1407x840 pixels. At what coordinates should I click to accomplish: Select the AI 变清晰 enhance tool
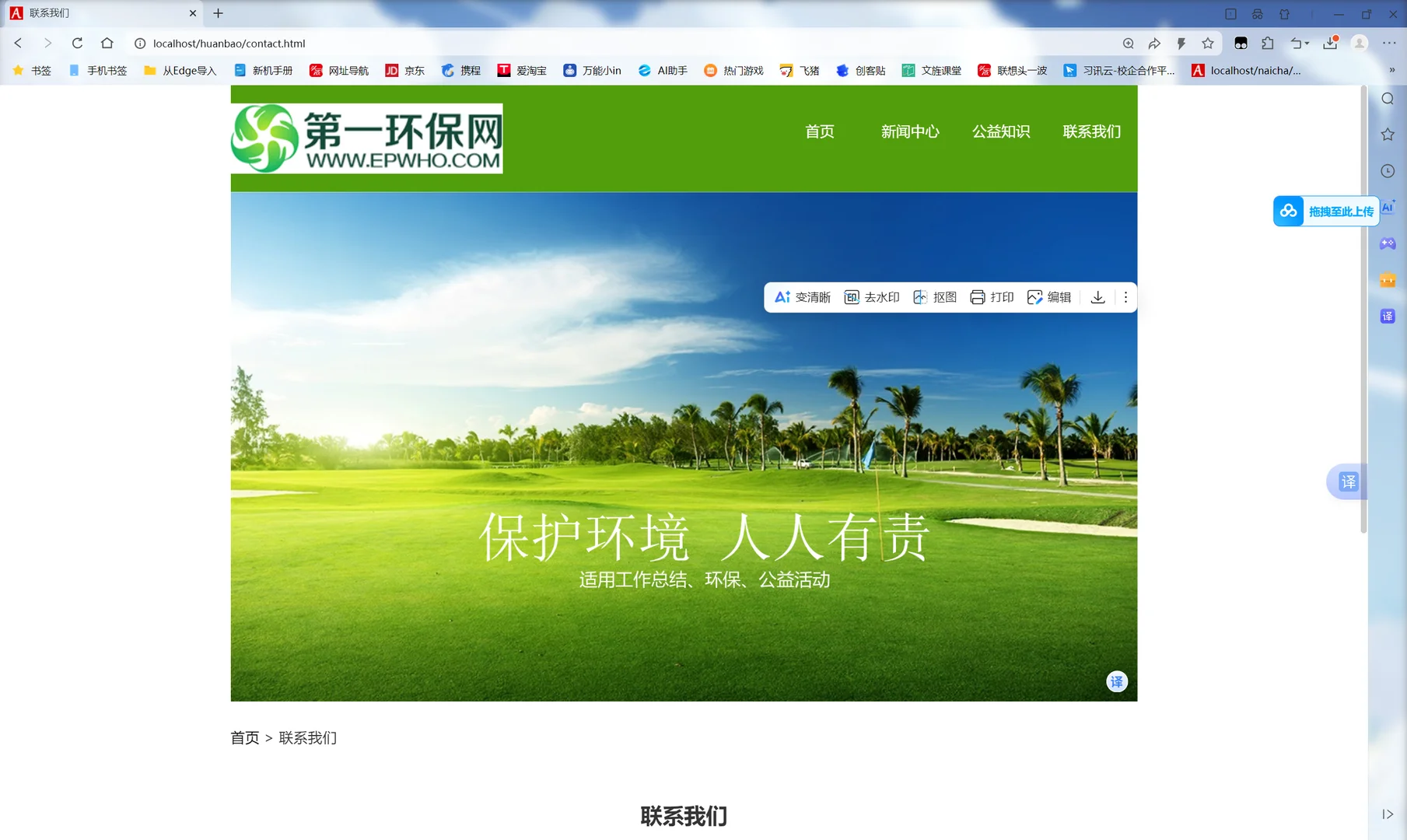tap(801, 297)
